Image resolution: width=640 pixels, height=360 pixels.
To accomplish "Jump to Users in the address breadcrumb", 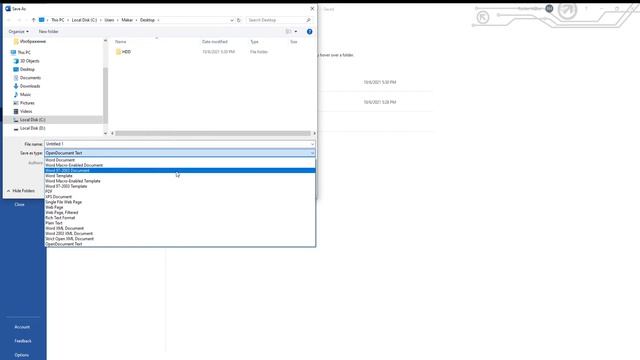I will point(109,20).
